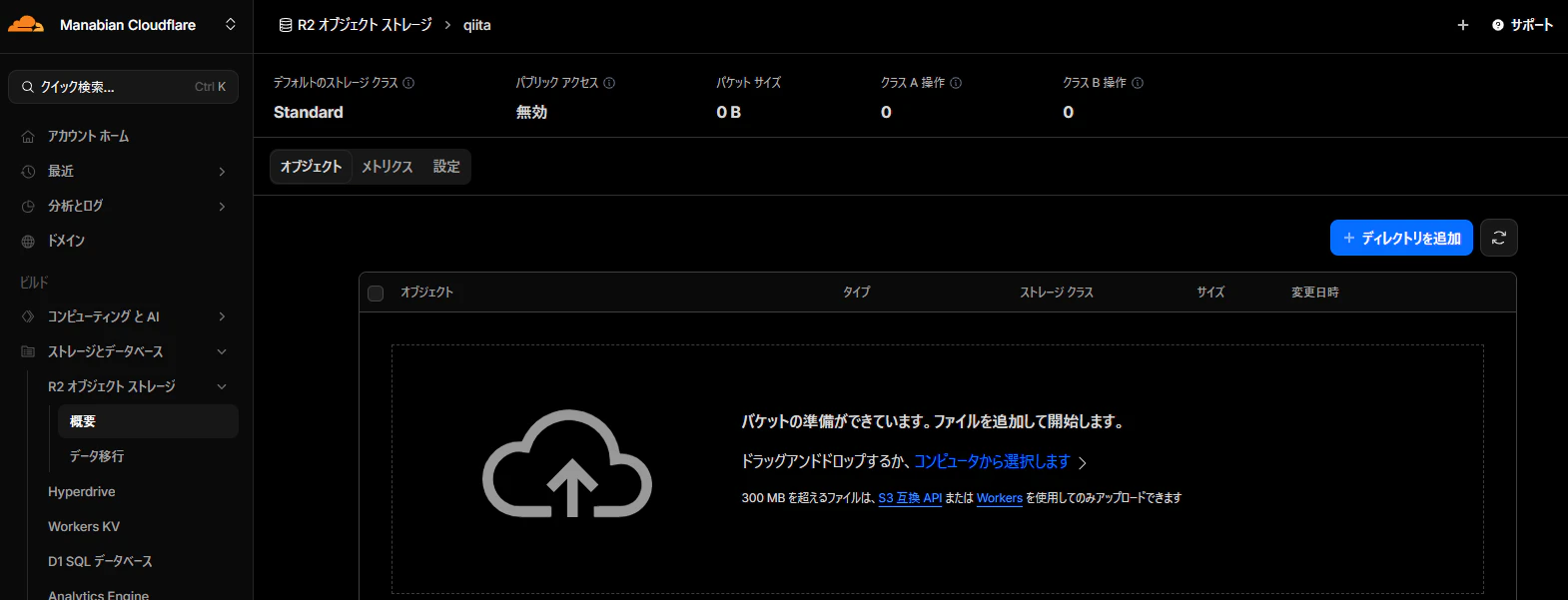This screenshot has height=600, width=1568.
Task: Open データ移行 in the sidebar
Action: (x=97, y=456)
